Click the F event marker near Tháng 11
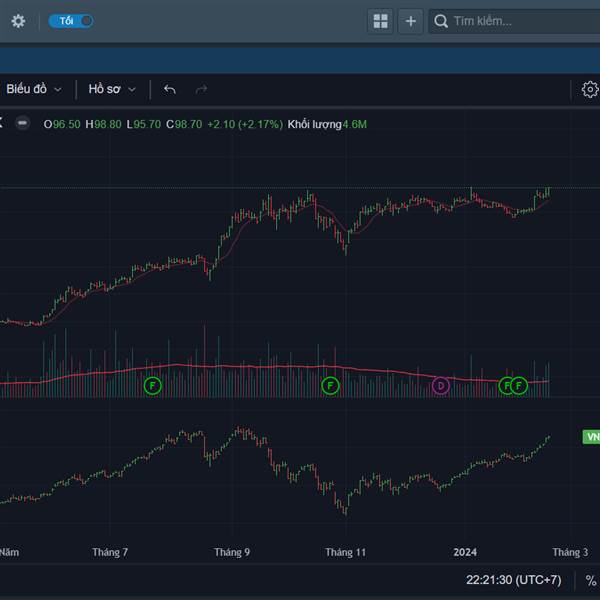The height and width of the screenshot is (600, 600). (330, 386)
